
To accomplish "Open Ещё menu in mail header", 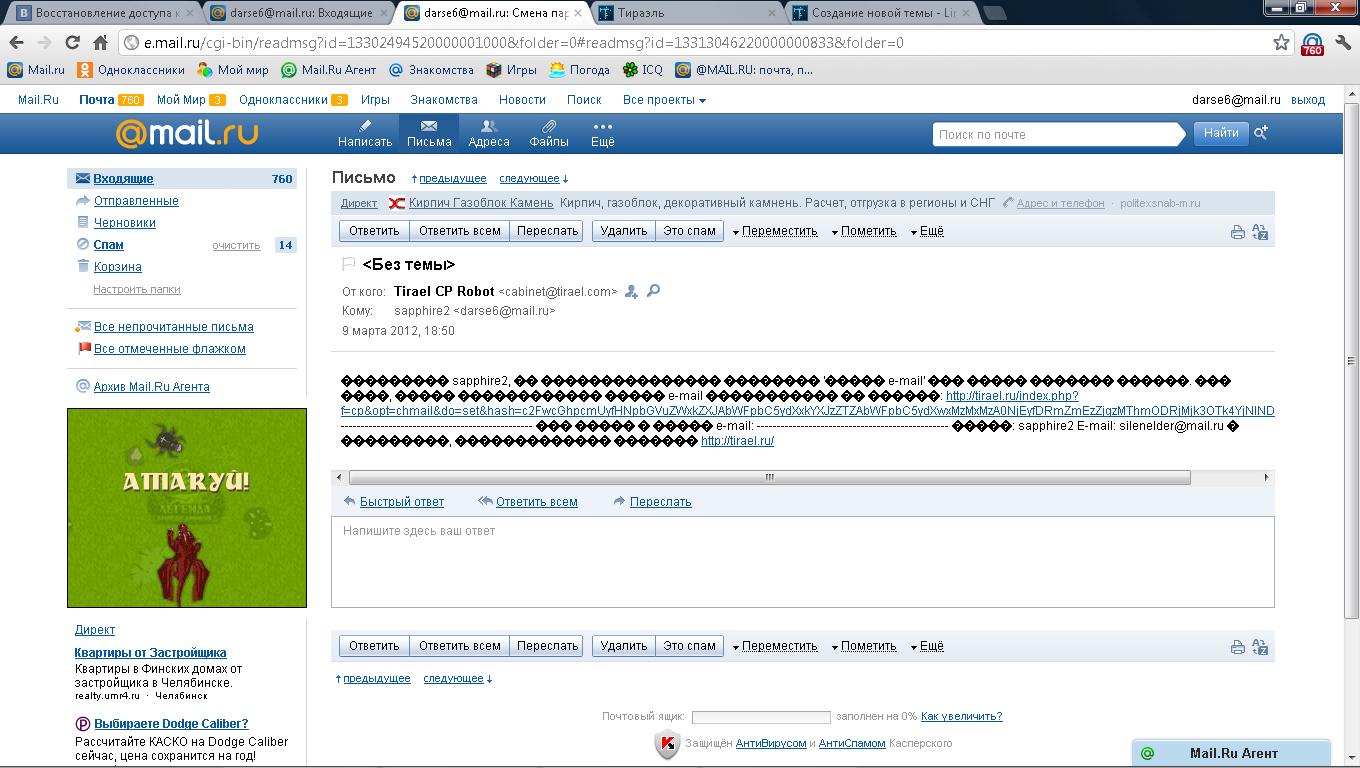I will [x=602, y=133].
